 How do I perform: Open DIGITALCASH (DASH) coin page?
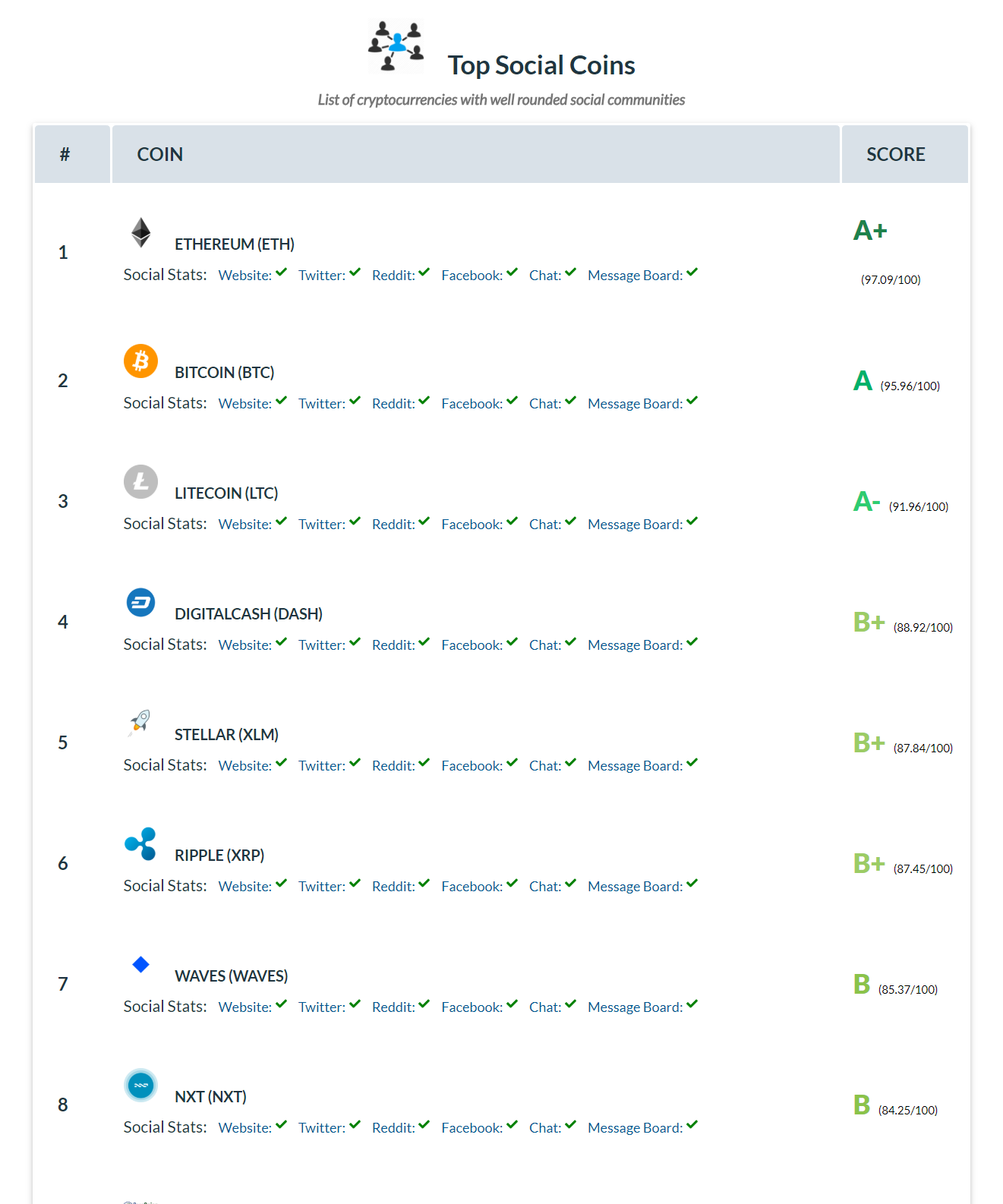coord(249,614)
